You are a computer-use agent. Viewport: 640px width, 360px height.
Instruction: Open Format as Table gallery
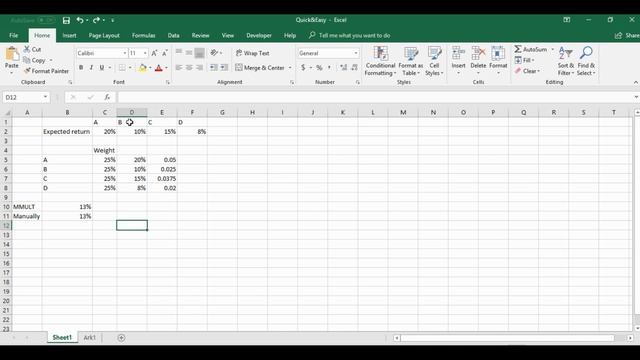411,61
